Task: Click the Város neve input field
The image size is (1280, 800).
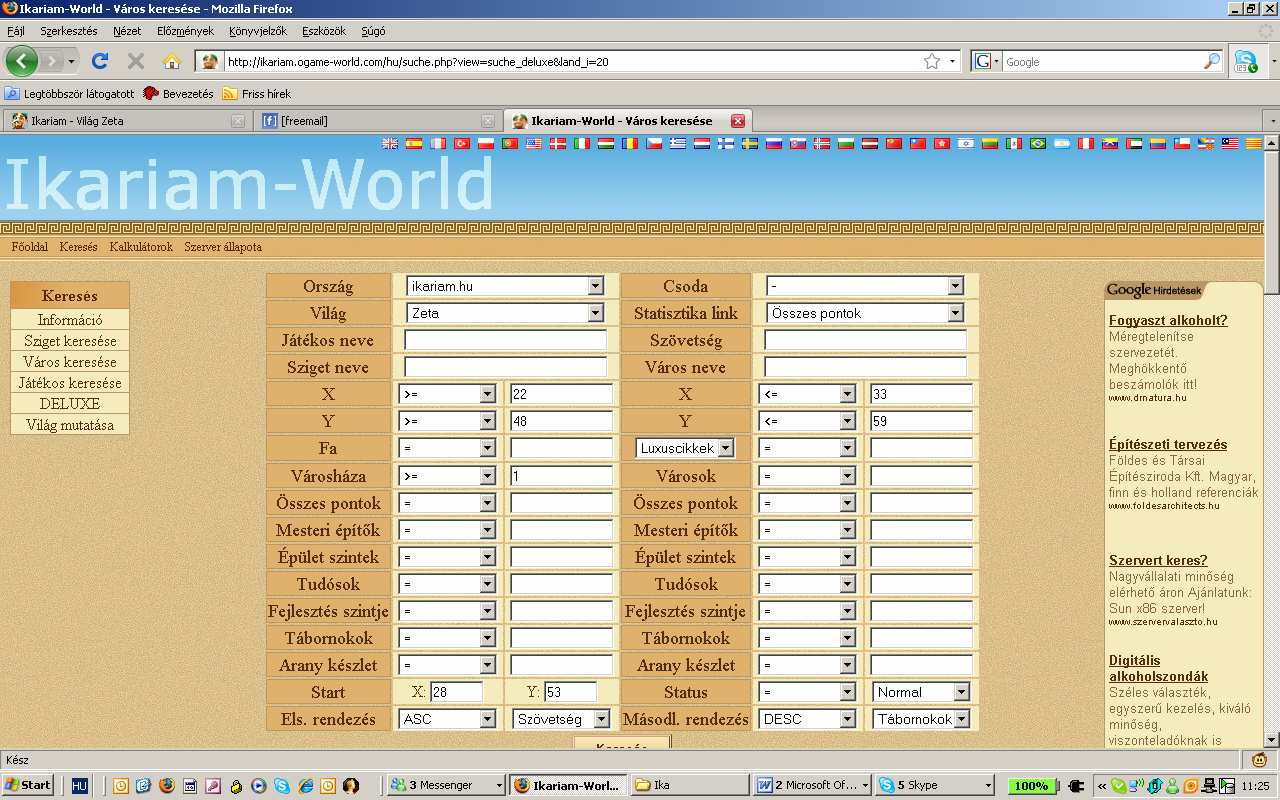Action: point(865,367)
